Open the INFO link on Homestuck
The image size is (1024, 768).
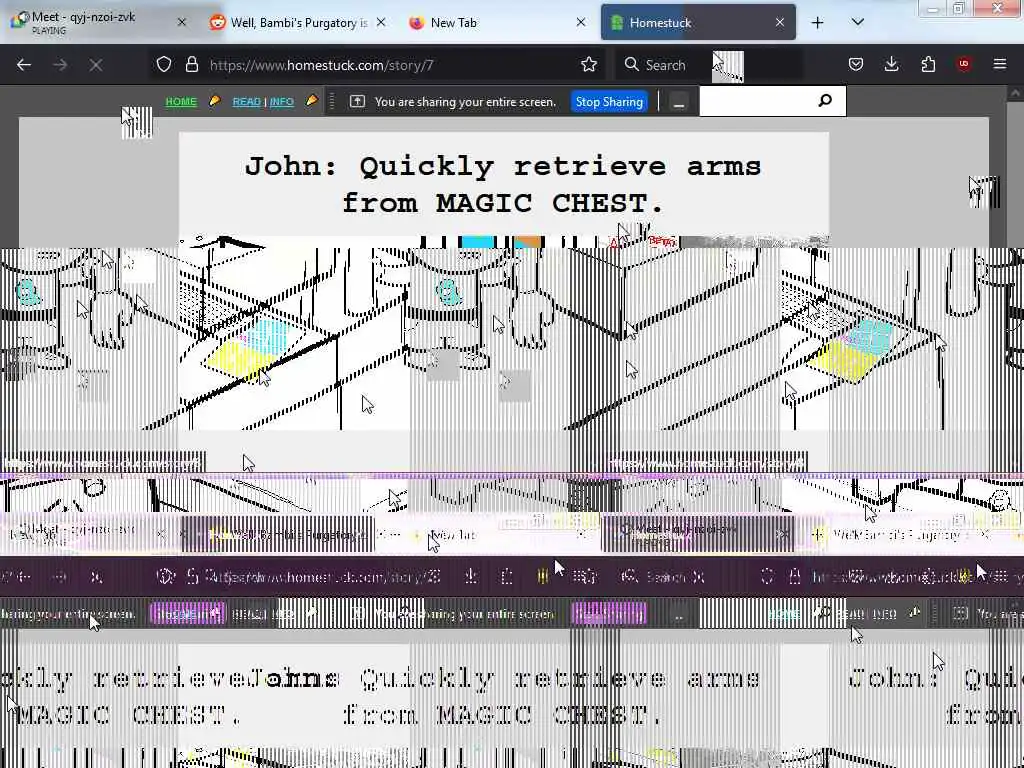point(281,102)
